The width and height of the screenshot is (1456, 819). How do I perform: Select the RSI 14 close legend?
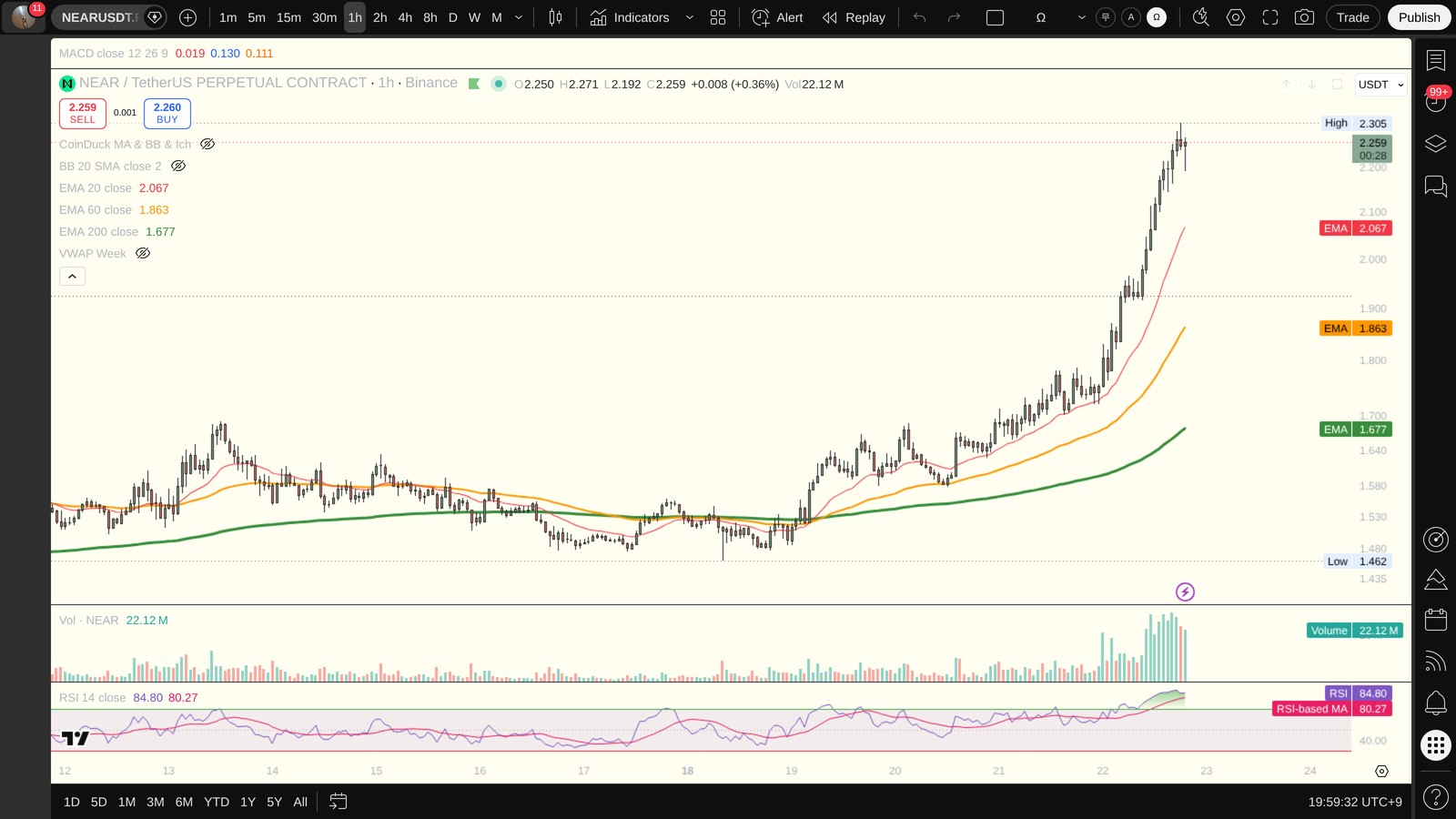click(x=92, y=697)
